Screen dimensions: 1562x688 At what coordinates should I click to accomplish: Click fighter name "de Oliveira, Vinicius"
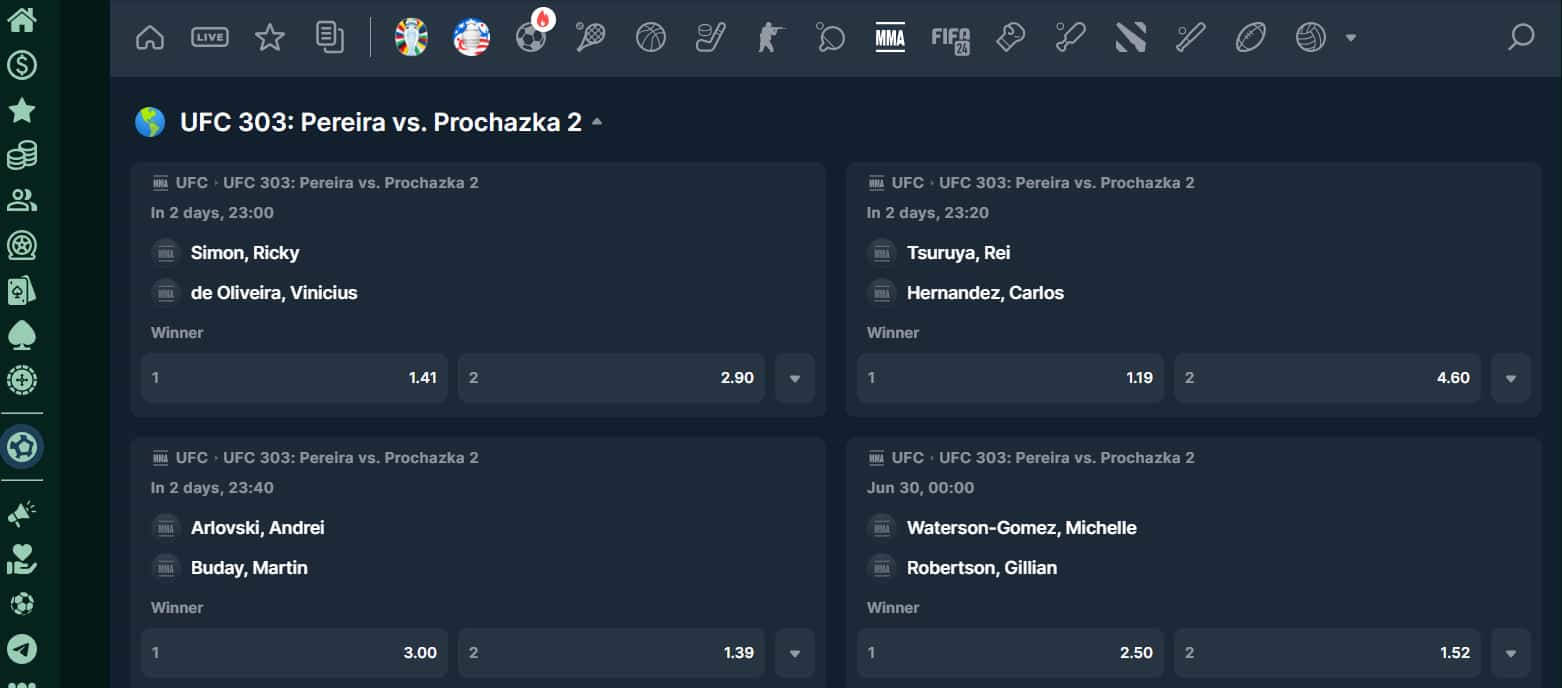[x=274, y=293]
